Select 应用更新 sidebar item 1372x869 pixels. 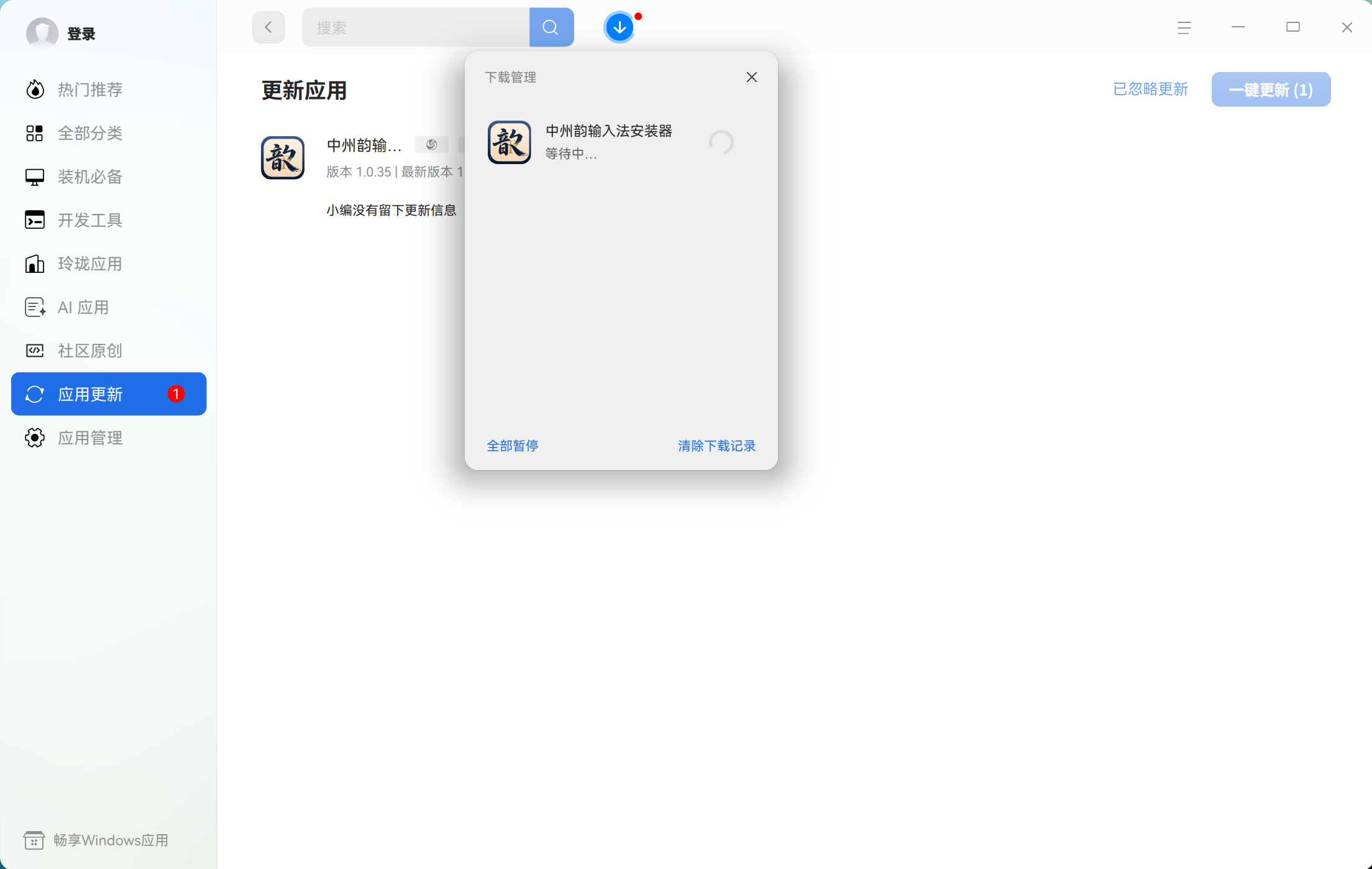pos(109,394)
